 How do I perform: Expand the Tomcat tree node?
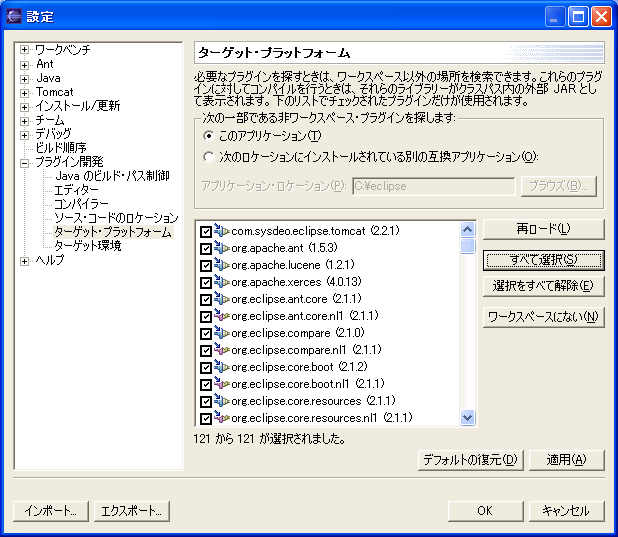[24, 93]
